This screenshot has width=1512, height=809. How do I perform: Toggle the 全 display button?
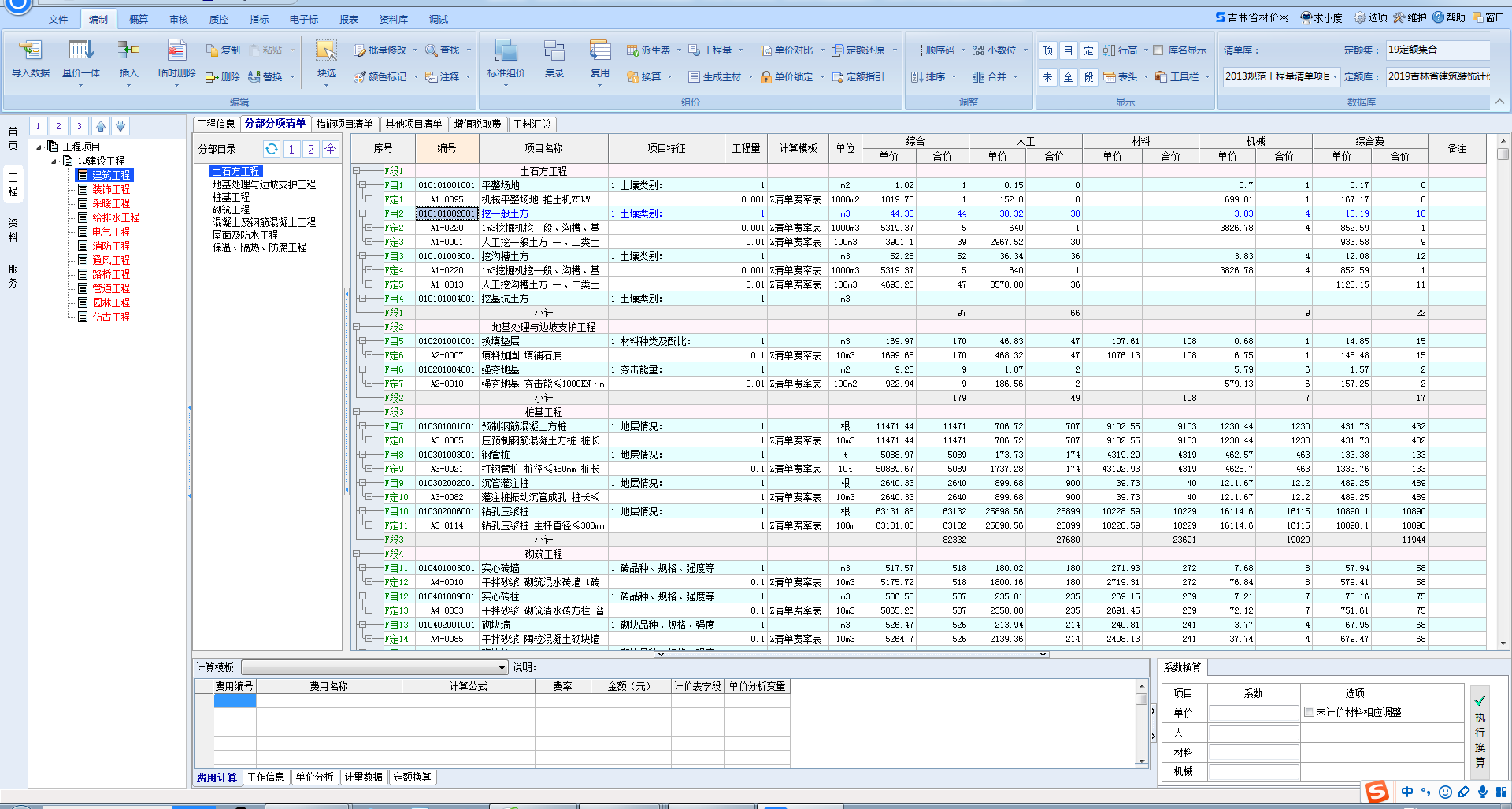(x=1068, y=76)
